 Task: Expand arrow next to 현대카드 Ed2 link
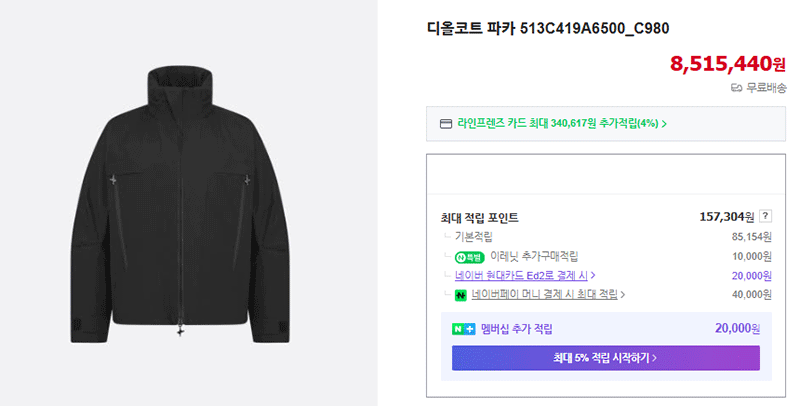[x=593, y=275]
